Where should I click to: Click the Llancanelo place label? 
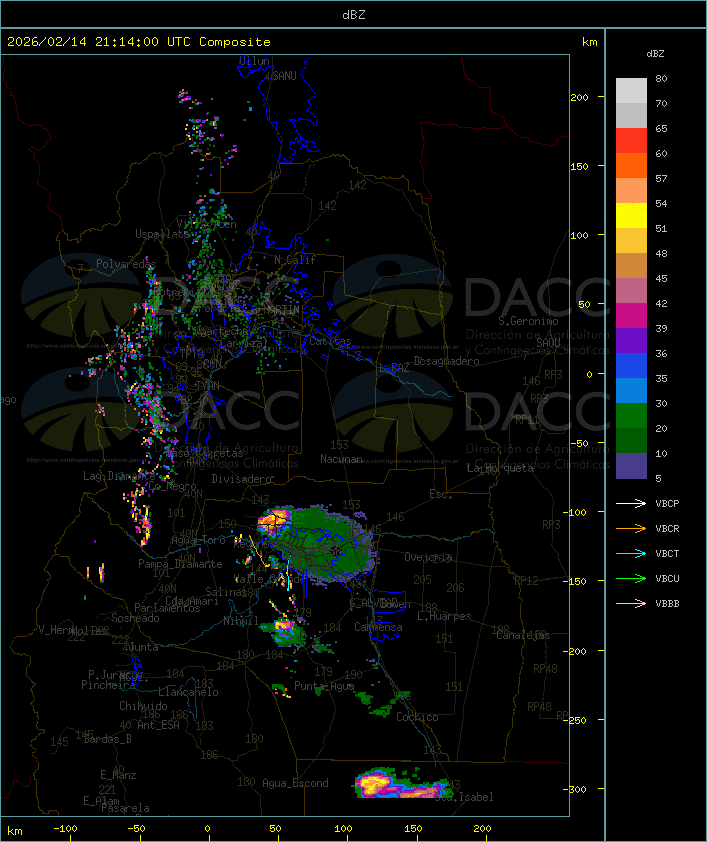click(x=188, y=692)
